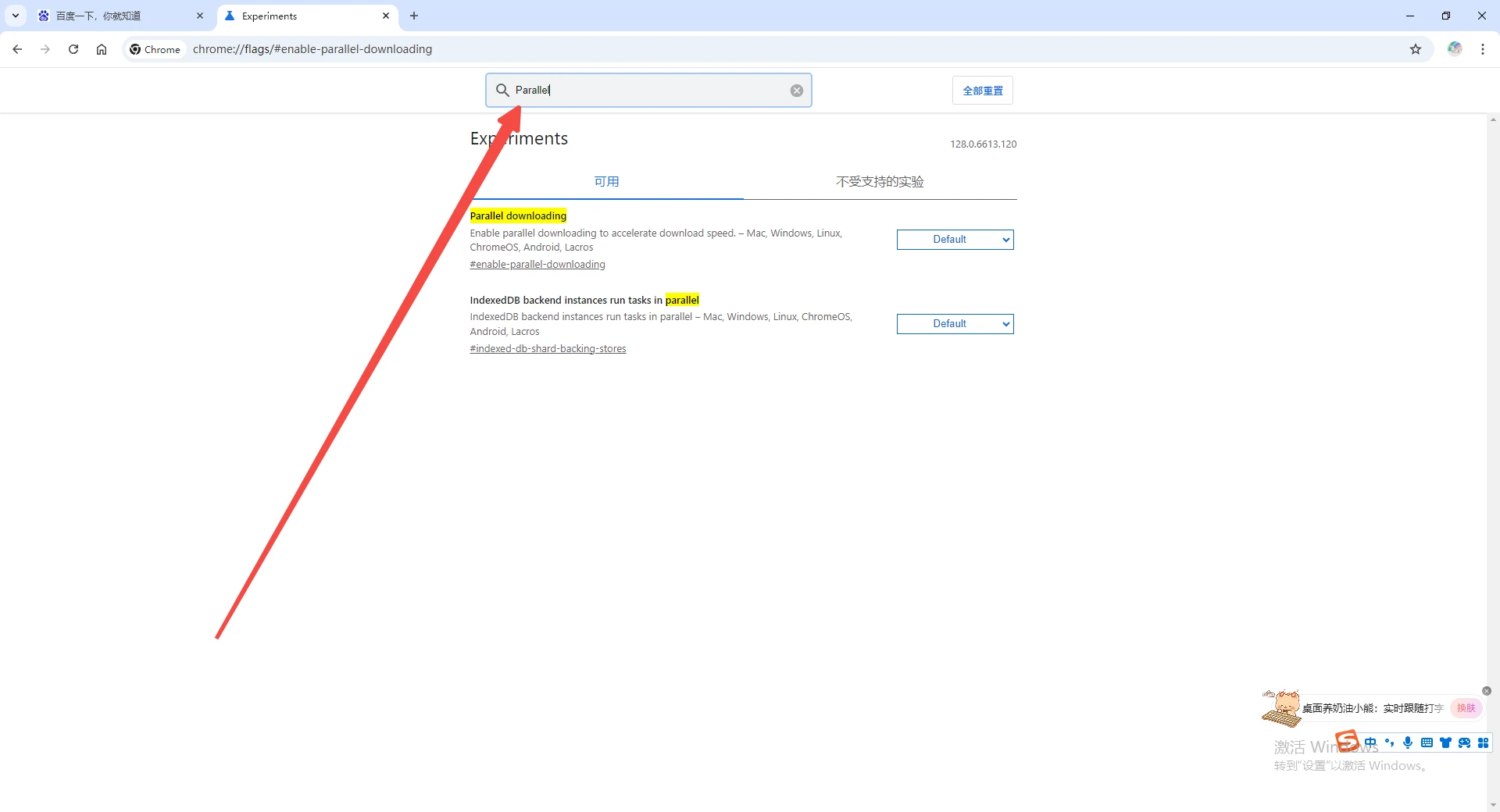The image size is (1500, 812).
Task: Toggle Sogou Chinese/English input mode
Action: (x=1370, y=743)
